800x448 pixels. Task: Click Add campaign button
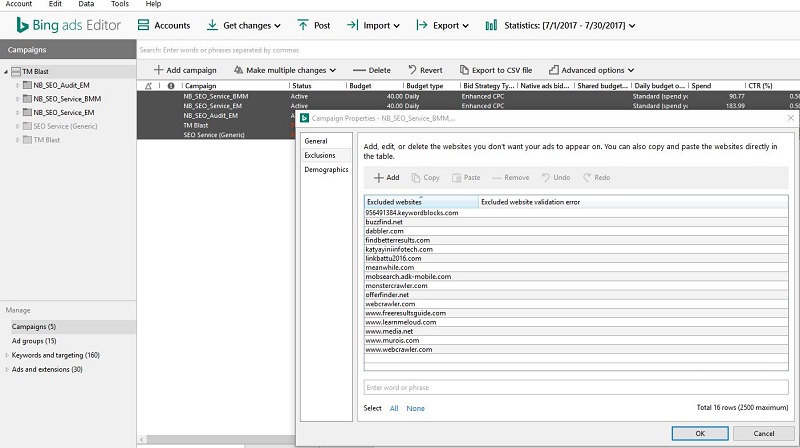click(185, 70)
